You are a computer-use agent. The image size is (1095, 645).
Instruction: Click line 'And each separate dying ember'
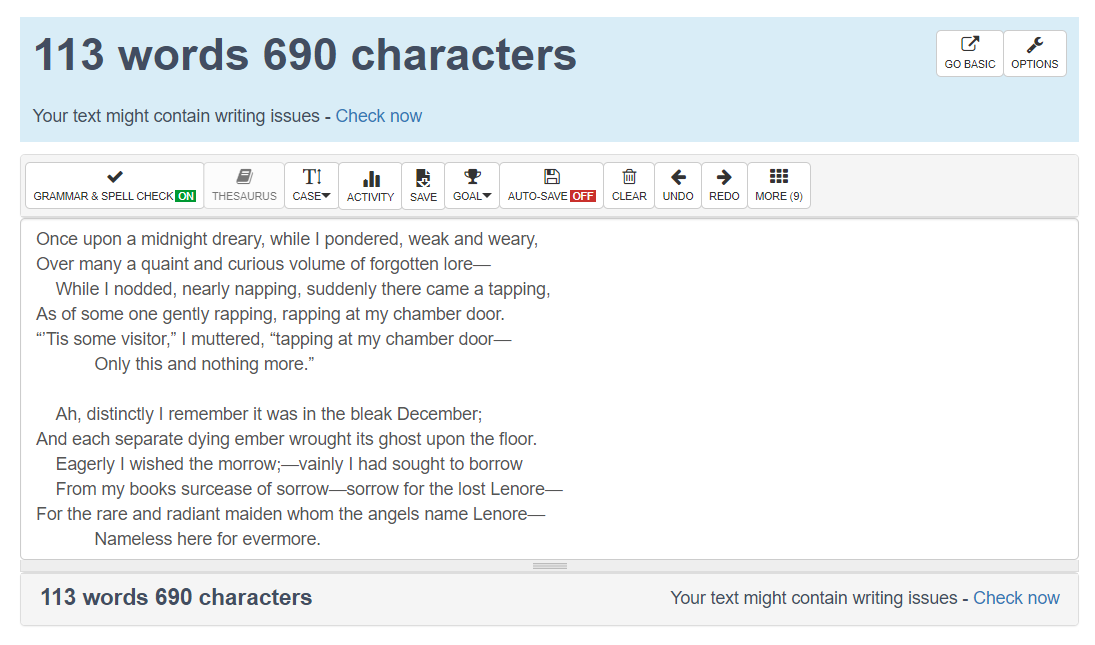286,439
